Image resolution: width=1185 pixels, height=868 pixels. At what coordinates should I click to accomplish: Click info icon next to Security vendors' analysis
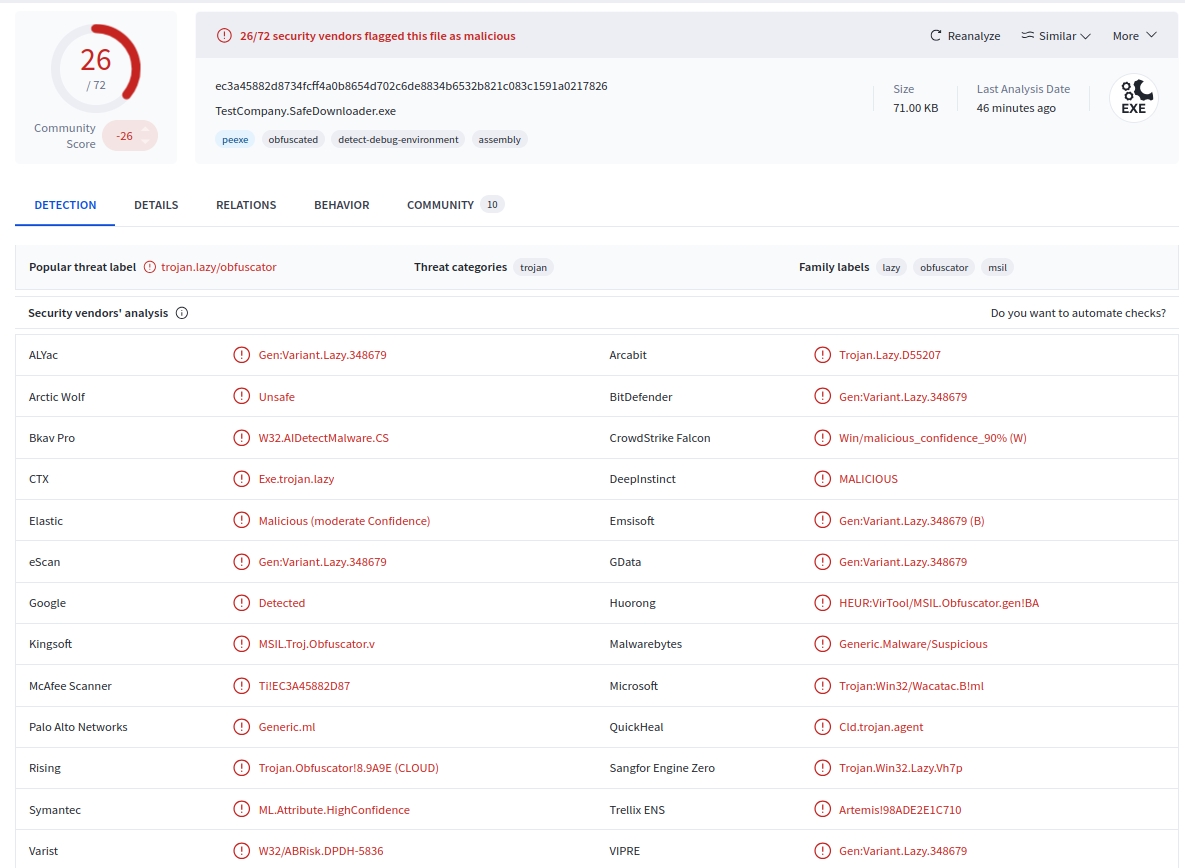pos(181,313)
